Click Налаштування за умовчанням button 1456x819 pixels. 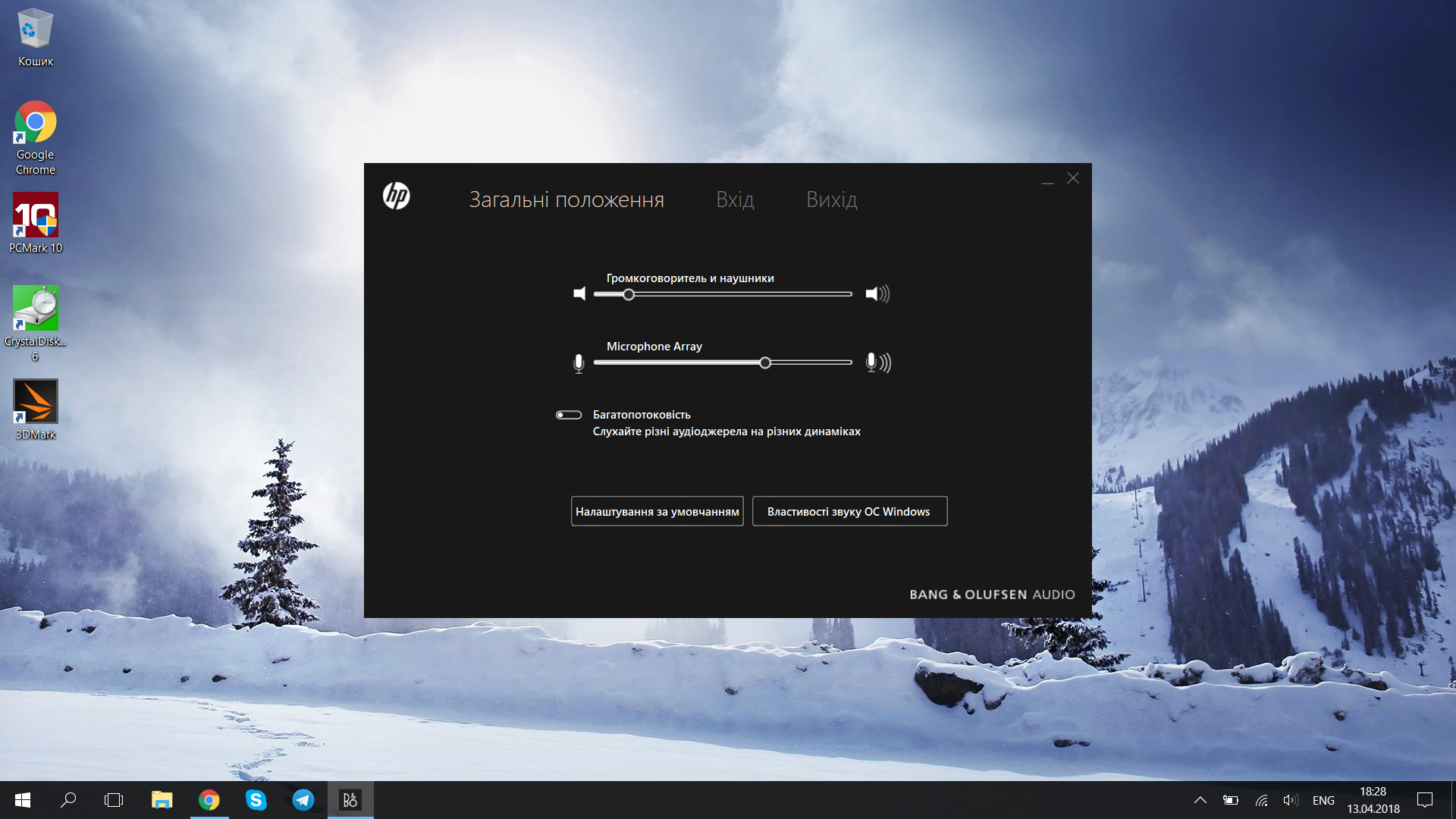(x=657, y=511)
